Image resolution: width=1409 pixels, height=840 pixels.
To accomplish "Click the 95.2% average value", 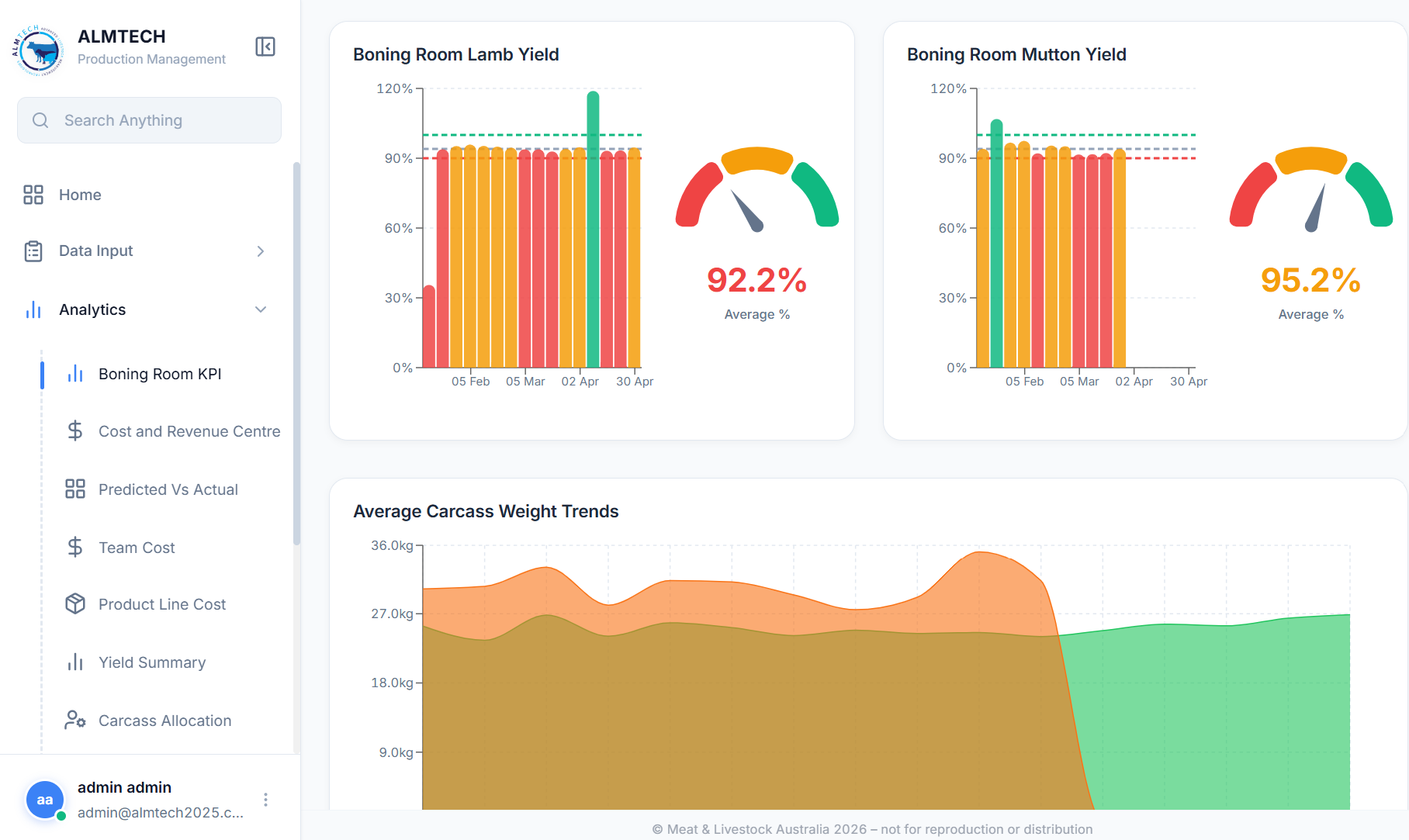I will [1310, 280].
